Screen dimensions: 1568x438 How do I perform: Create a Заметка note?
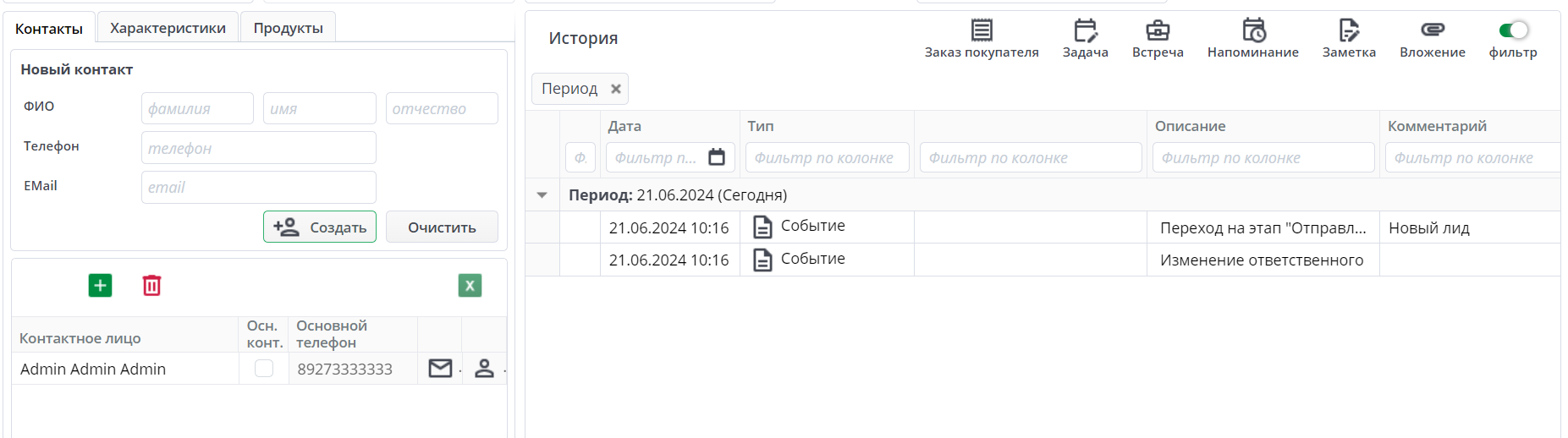pos(1348,30)
